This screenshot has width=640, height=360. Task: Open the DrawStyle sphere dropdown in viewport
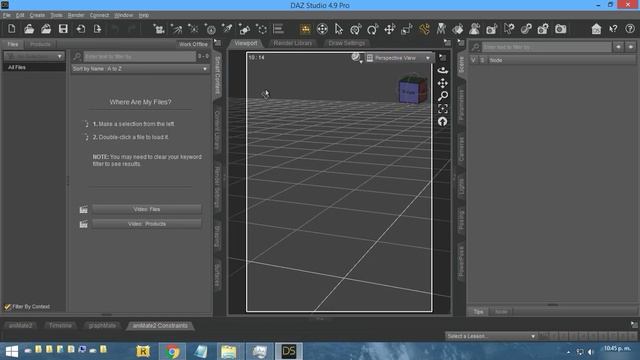[x=357, y=58]
